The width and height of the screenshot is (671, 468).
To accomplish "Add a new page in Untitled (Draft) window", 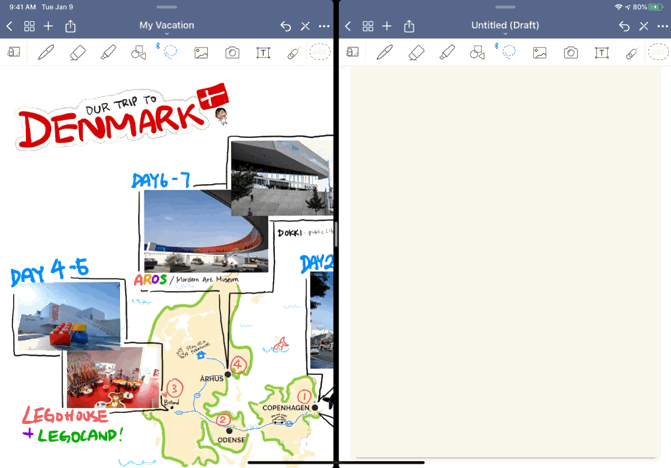I will 387,26.
